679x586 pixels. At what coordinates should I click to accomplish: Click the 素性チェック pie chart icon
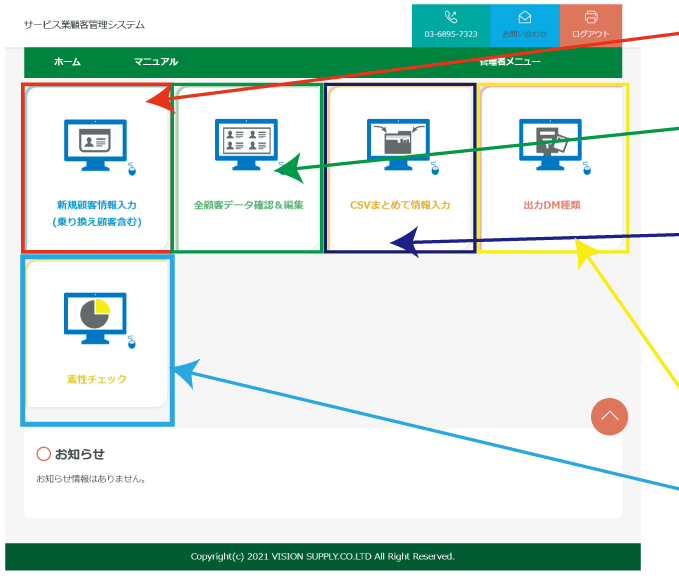[100, 320]
